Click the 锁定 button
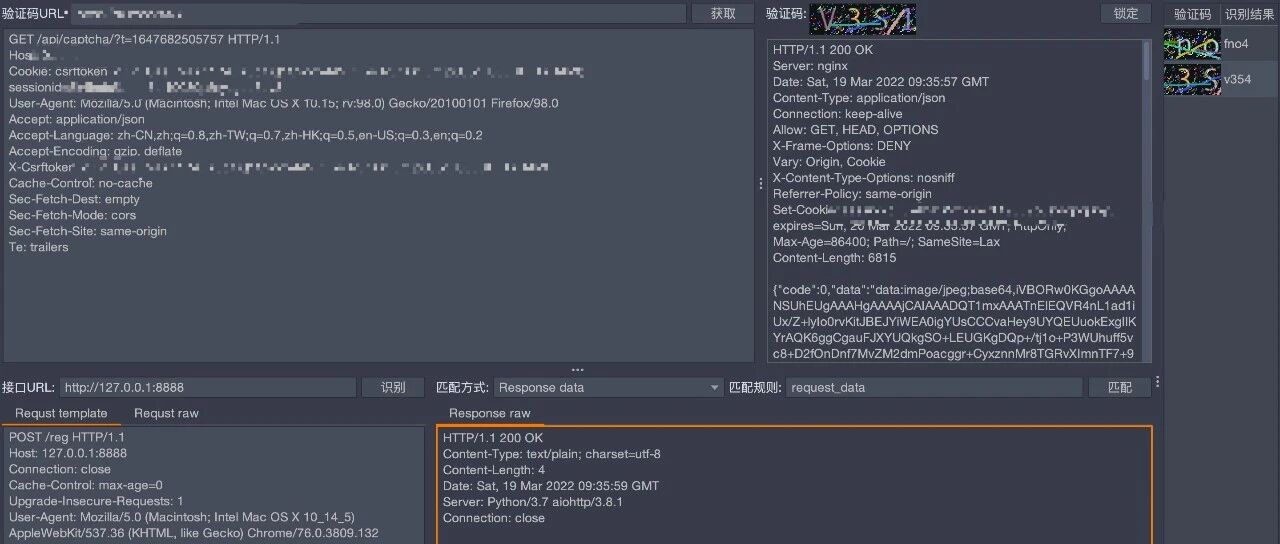 (1126, 13)
